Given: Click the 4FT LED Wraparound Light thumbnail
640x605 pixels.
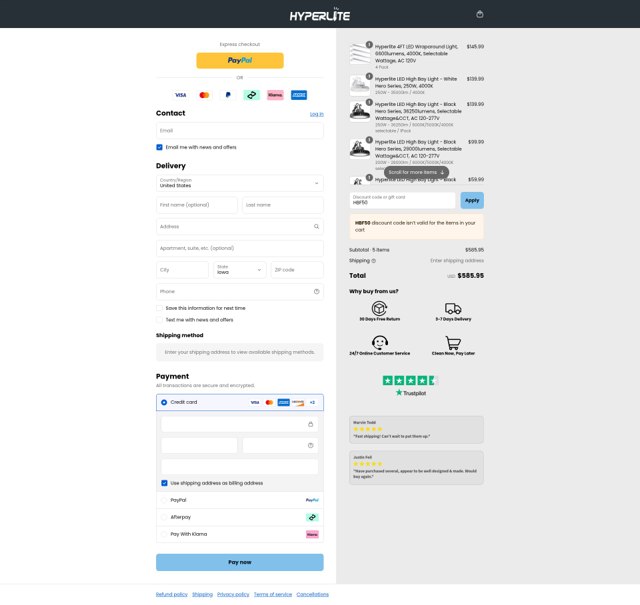Looking at the screenshot, I should pos(360,53).
